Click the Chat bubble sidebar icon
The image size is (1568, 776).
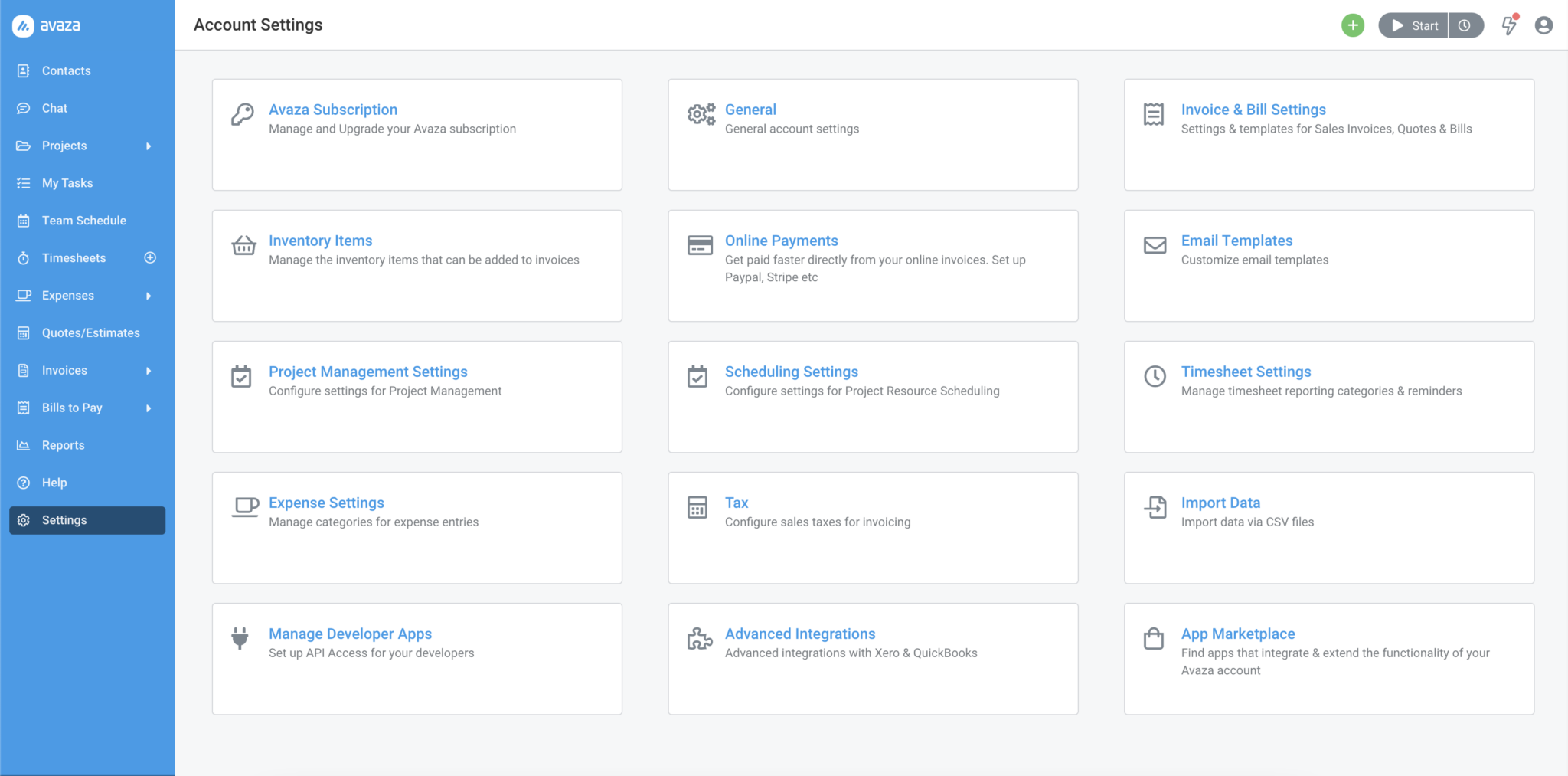click(x=24, y=108)
